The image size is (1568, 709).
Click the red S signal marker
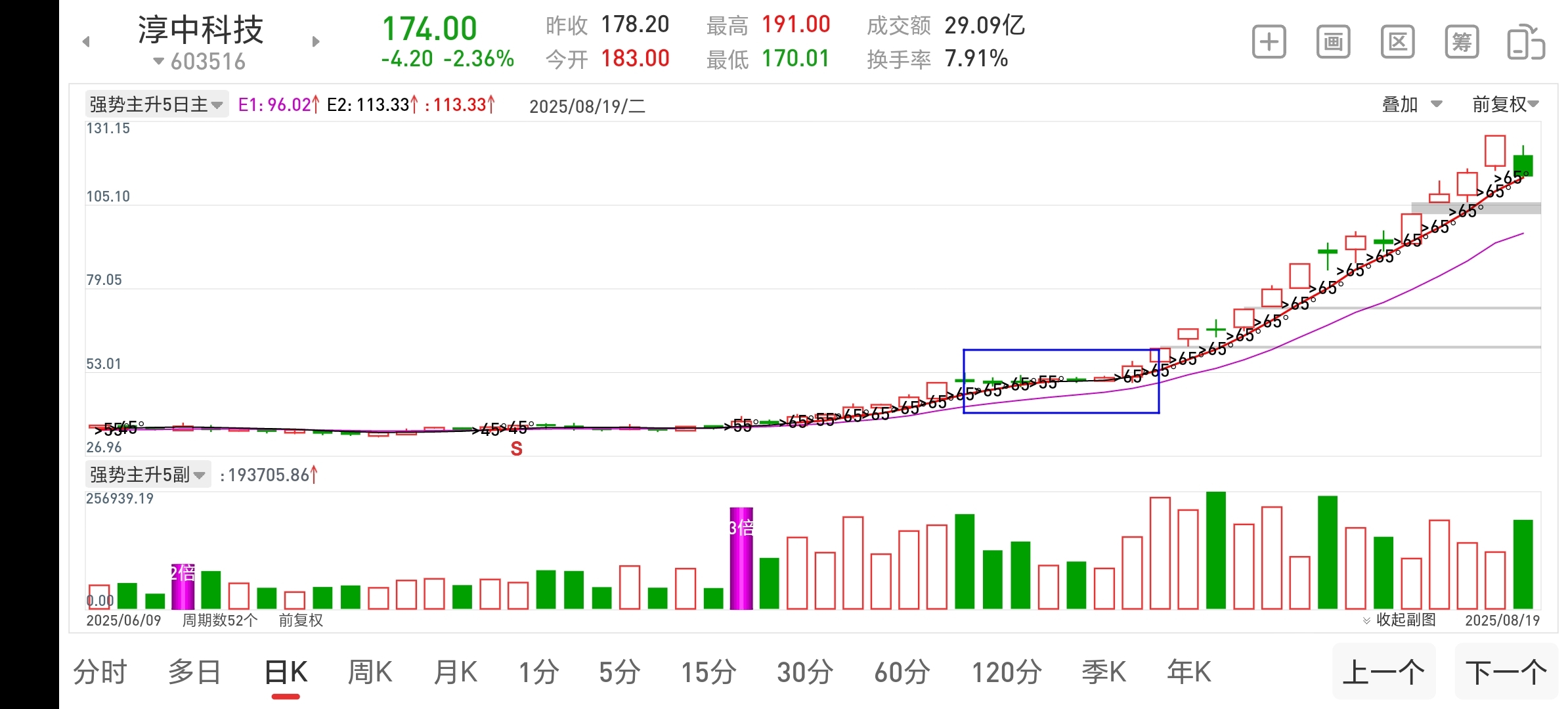(516, 449)
